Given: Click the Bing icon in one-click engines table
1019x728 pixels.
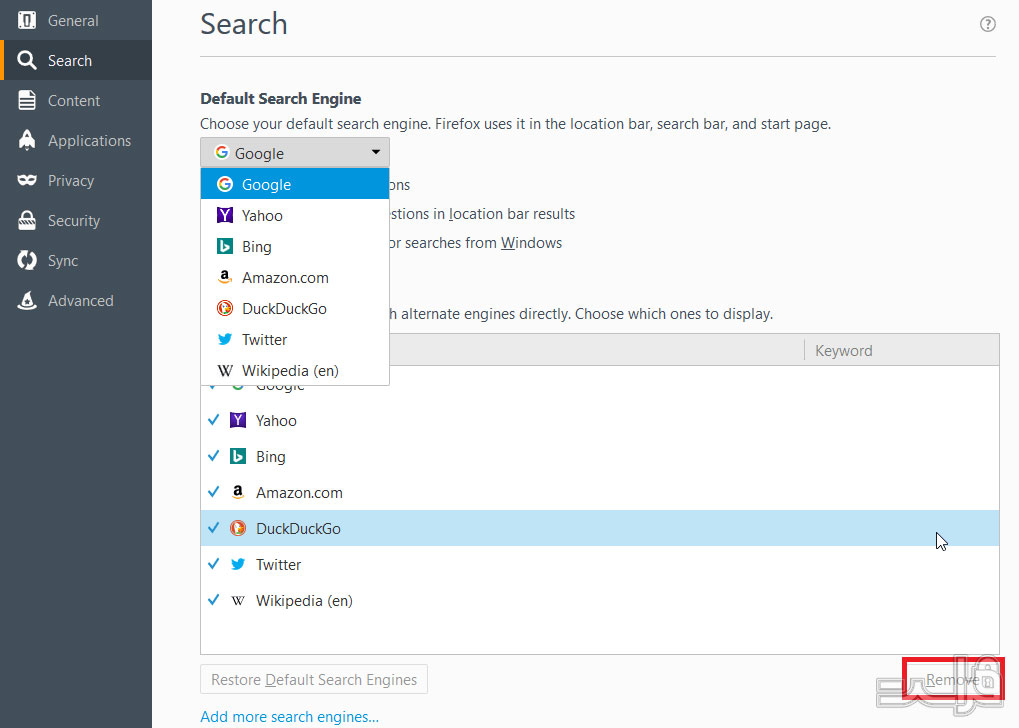Looking at the screenshot, I should tap(238, 456).
